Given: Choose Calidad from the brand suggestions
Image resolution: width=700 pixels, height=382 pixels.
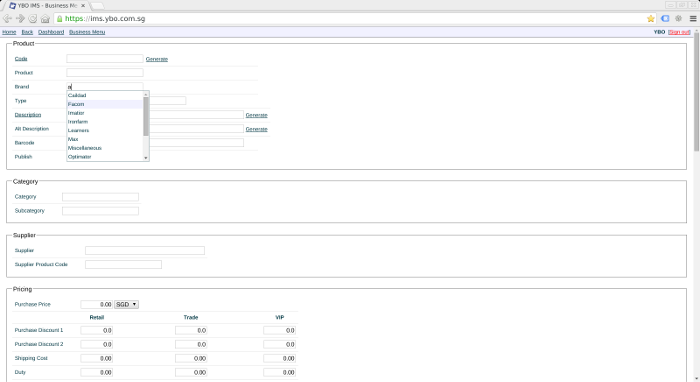Looking at the screenshot, I should coord(105,96).
